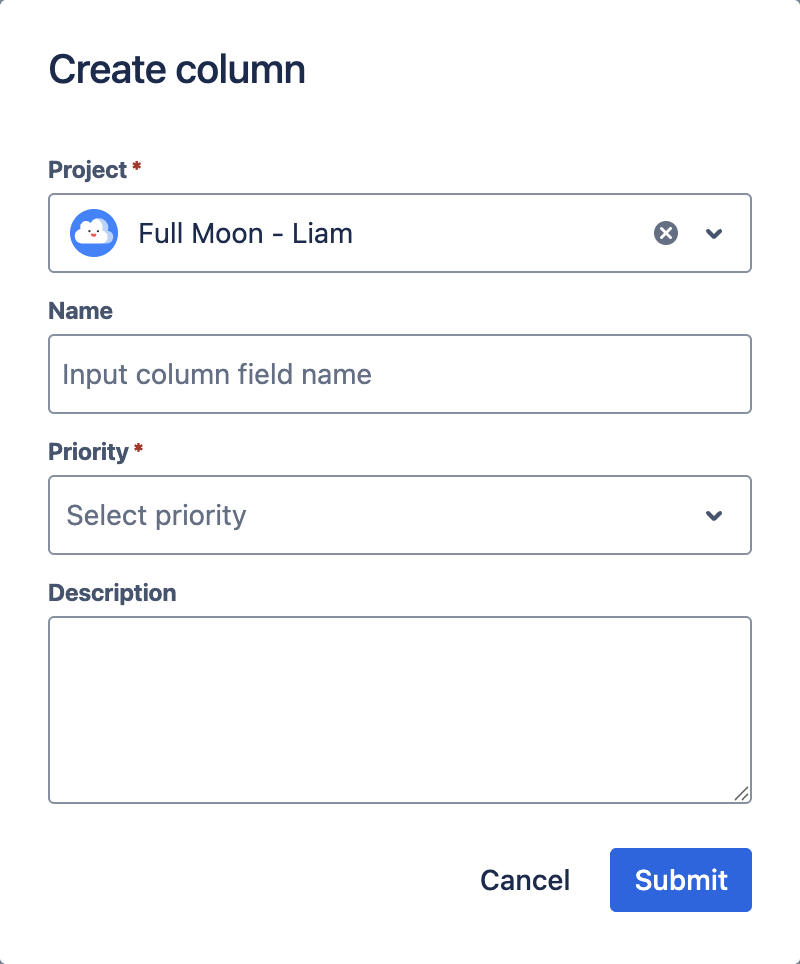The width and height of the screenshot is (800, 964).
Task: Click the Full Moon project cloud avatar
Action: click(x=94, y=233)
